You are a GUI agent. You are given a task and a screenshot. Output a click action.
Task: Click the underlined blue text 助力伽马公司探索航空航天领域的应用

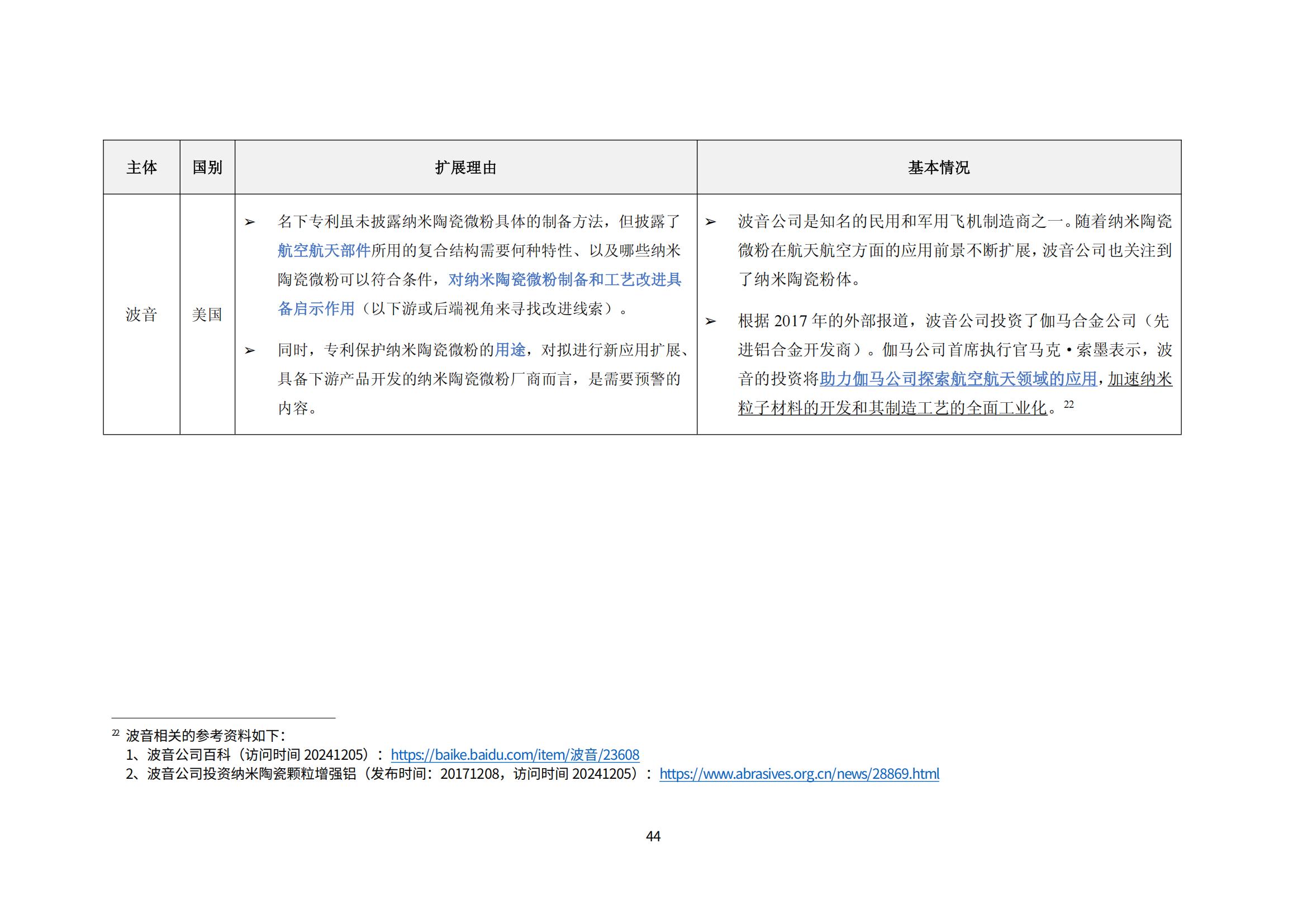(958, 379)
